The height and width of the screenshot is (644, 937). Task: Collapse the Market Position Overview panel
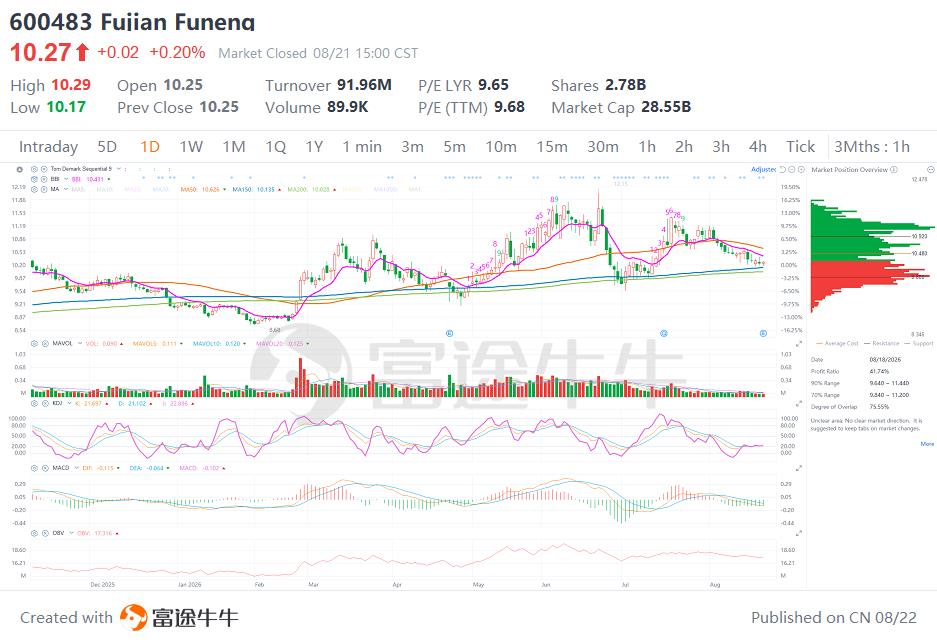930,170
